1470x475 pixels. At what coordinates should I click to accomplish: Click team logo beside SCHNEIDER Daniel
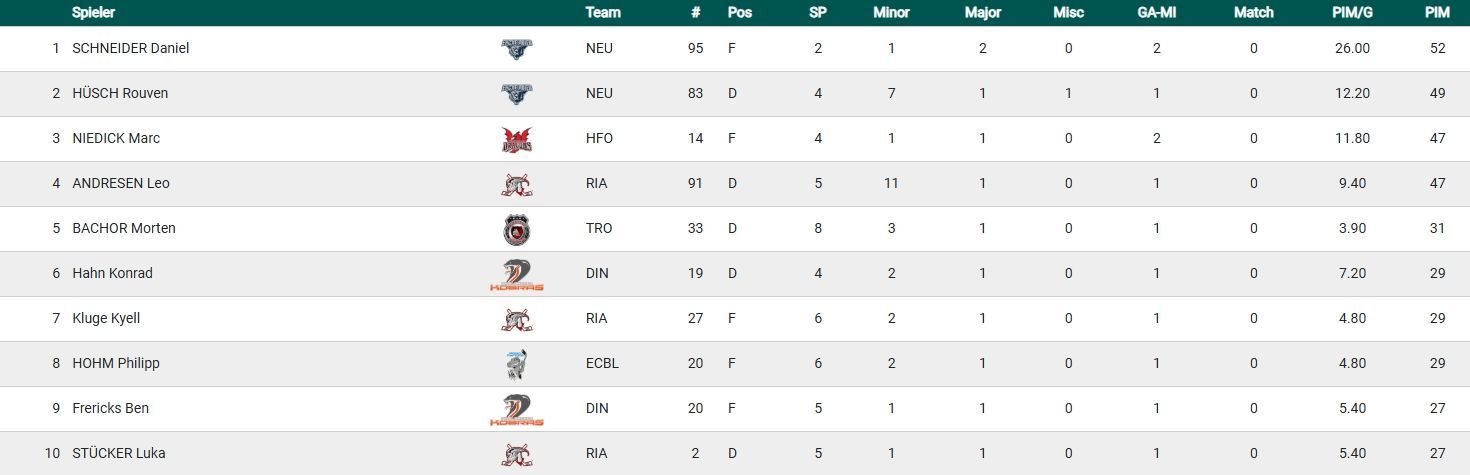point(516,49)
